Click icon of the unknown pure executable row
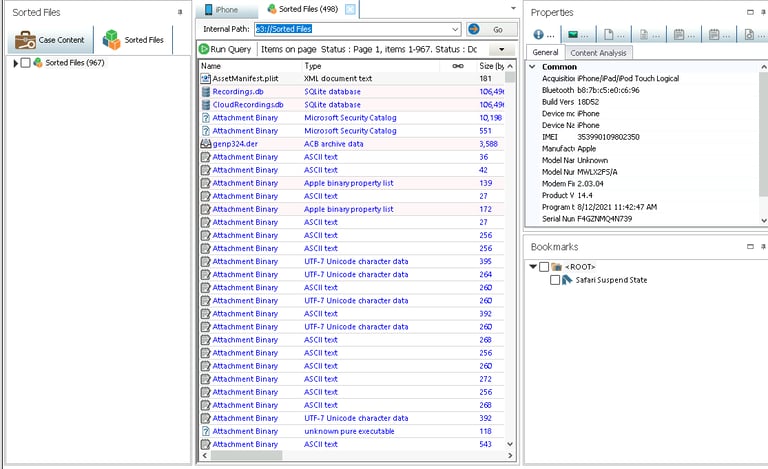 tap(206, 431)
